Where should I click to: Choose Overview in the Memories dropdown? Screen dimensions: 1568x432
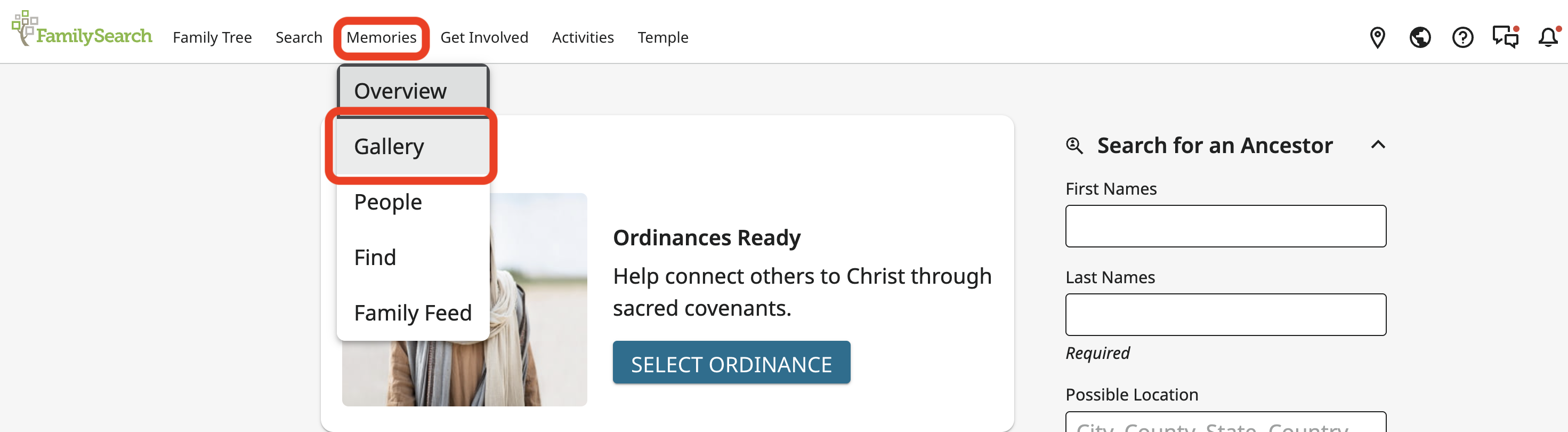point(400,91)
